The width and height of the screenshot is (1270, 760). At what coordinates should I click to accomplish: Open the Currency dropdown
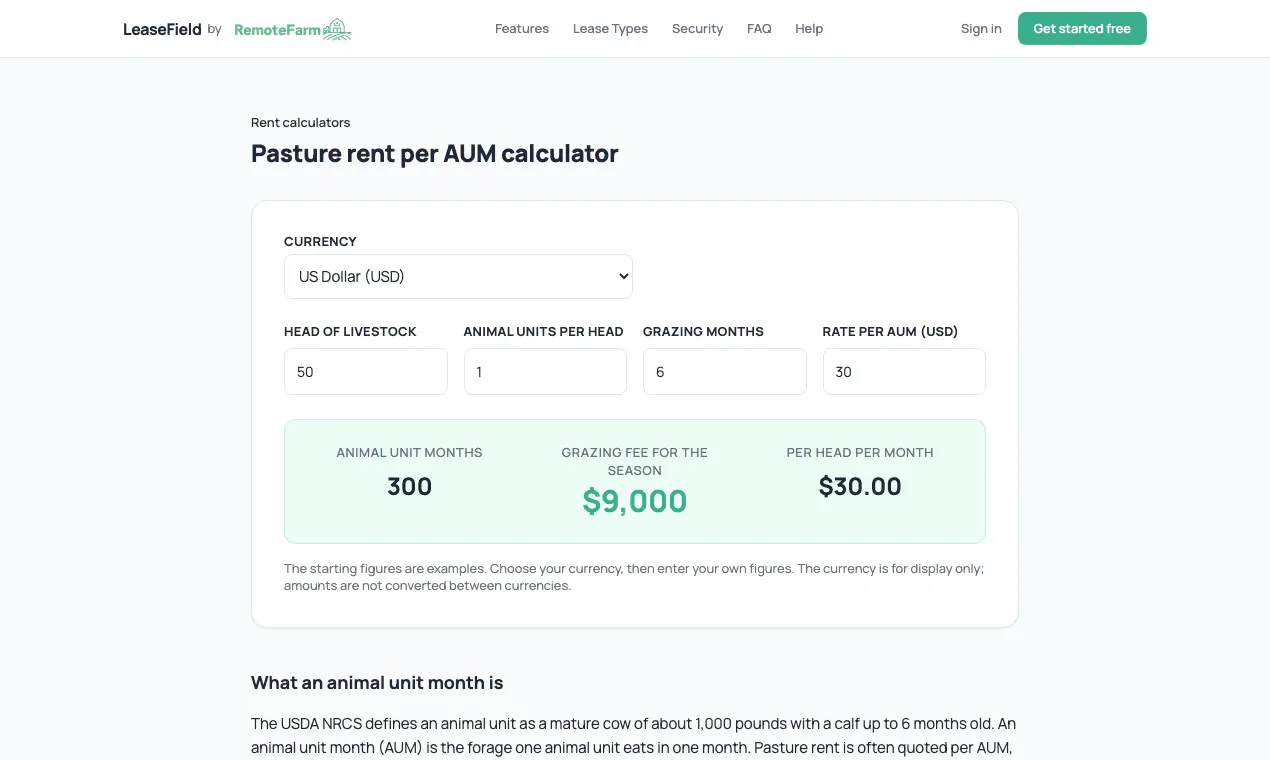point(458,276)
